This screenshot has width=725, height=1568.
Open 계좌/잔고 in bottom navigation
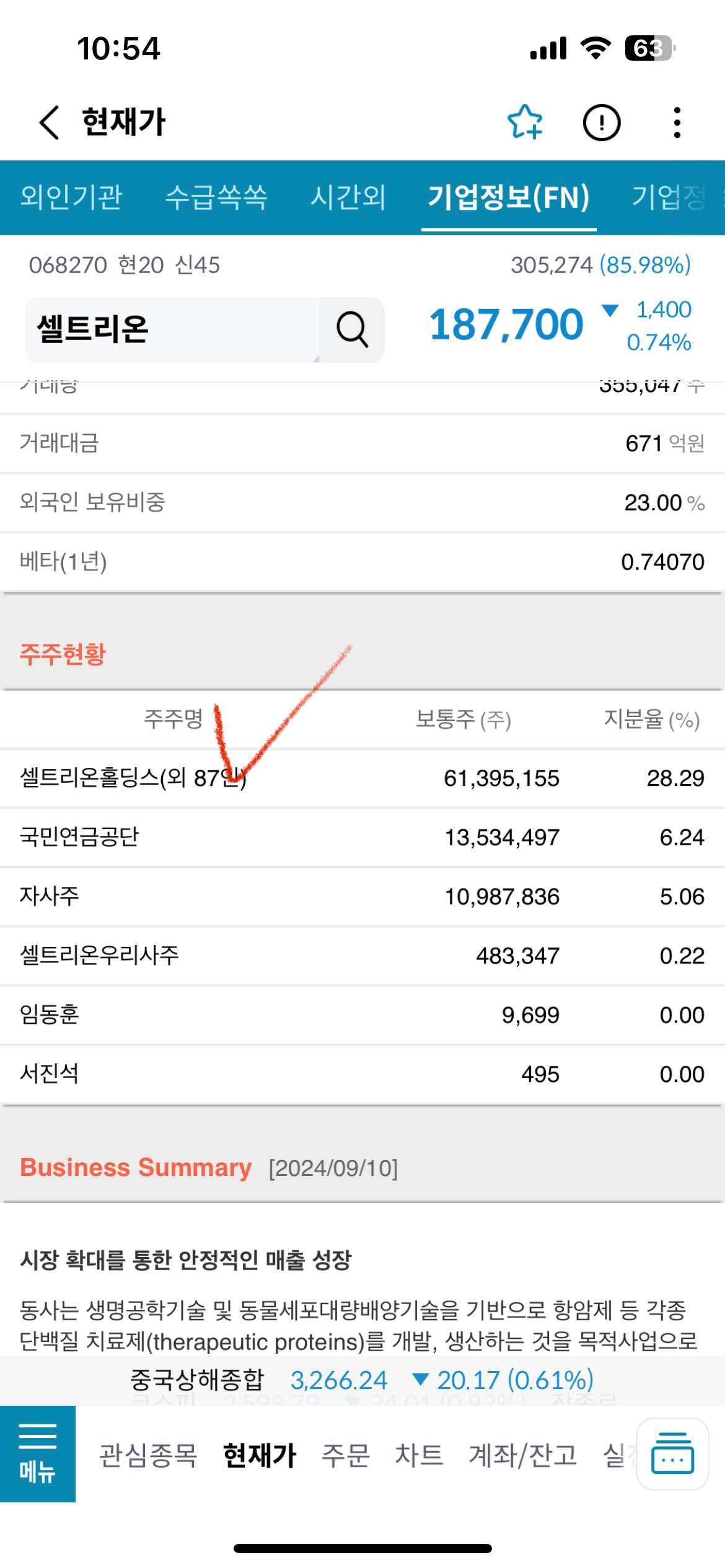[x=523, y=1455]
